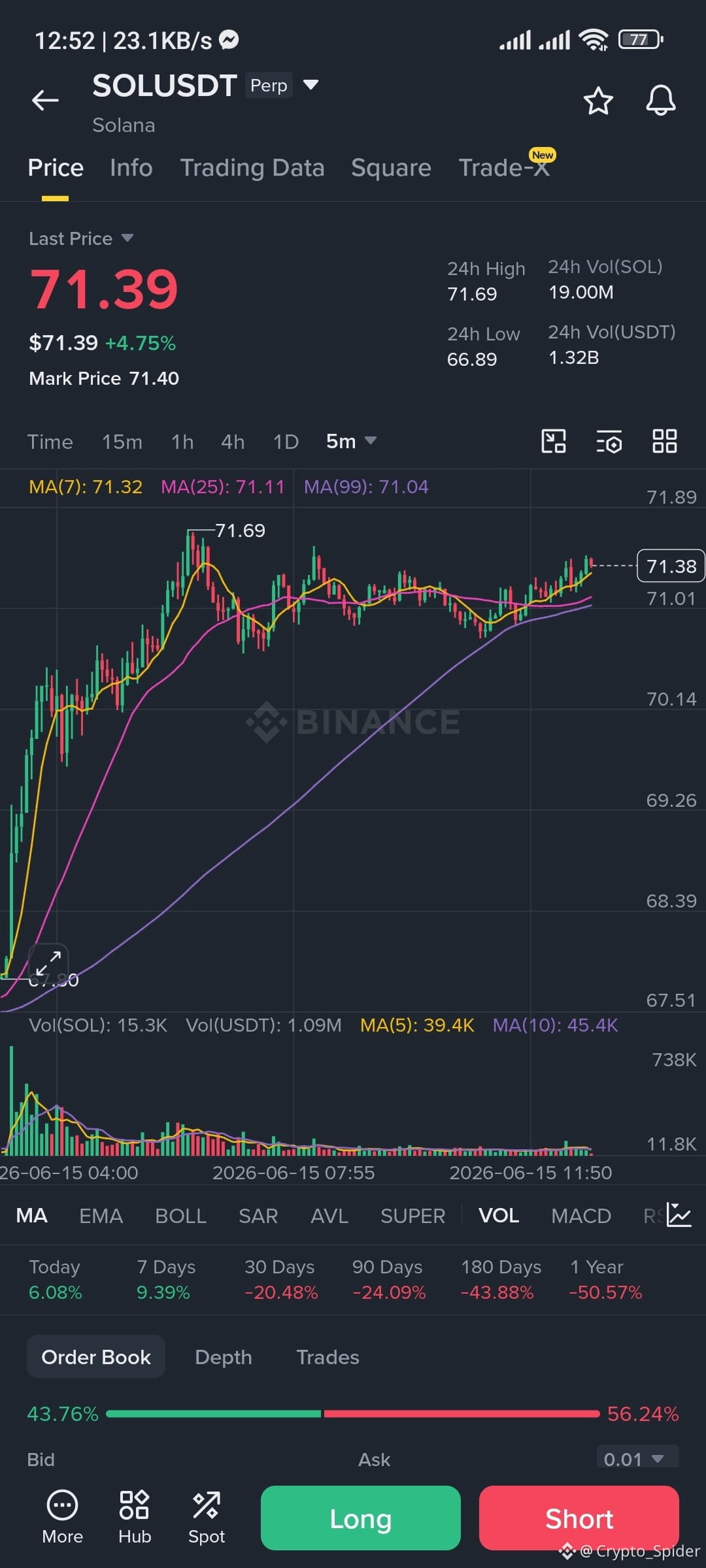Screen dimensions: 706x1568
Task: Tap the Today 6.08% performance
Action: tap(55, 1279)
